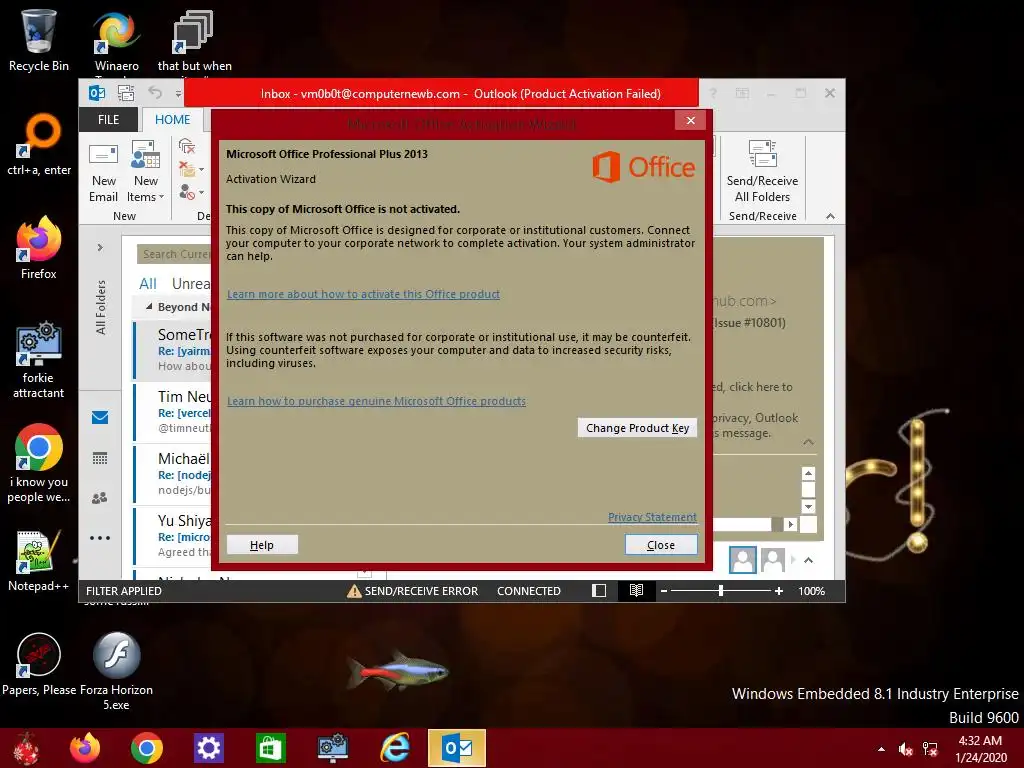Image resolution: width=1024 pixels, height=768 pixels.
Task: Open the Michaël message in the list
Action: [x=172, y=474]
